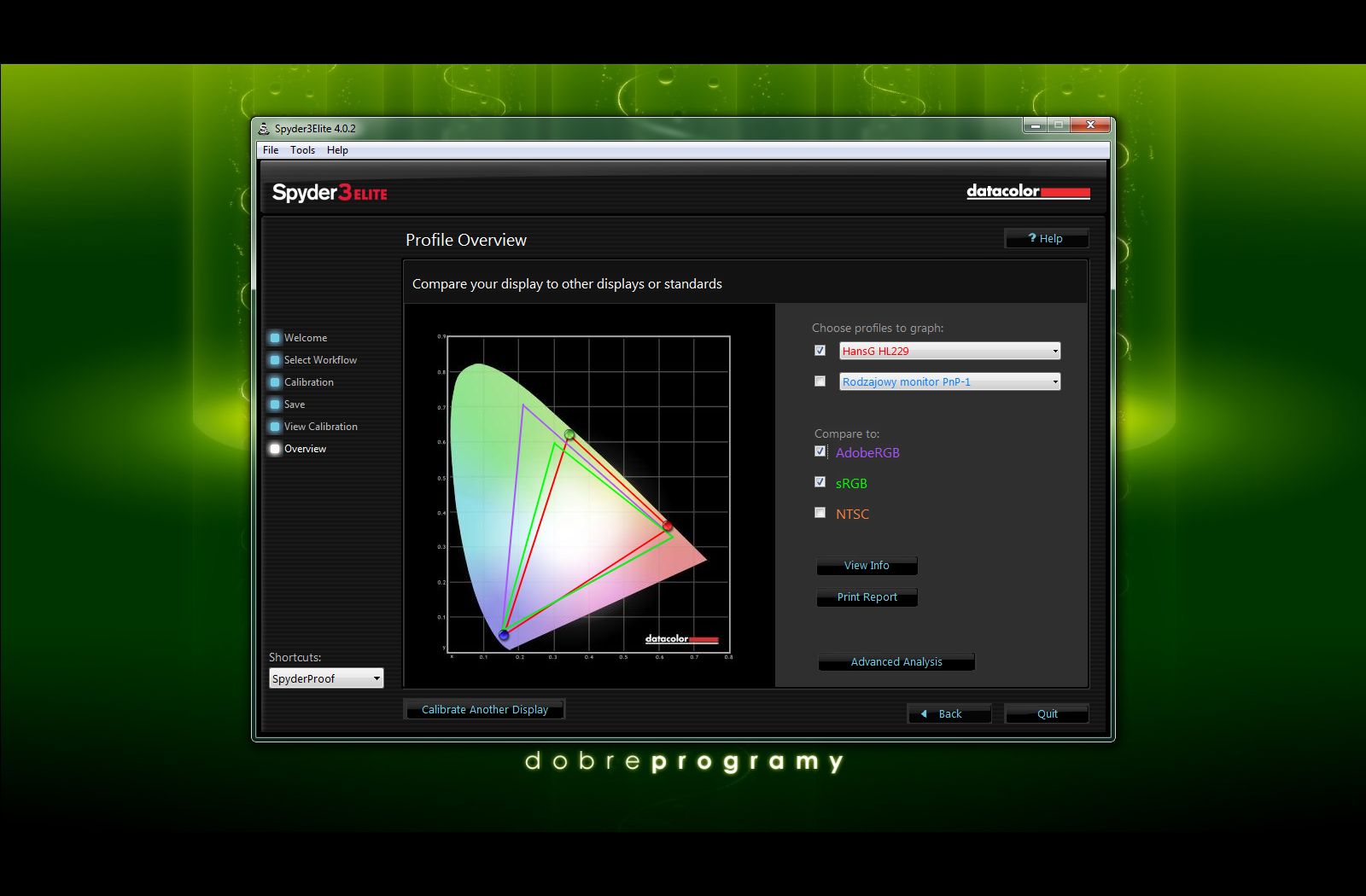Viewport: 1366px width, 896px height.
Task: Open the File menu
Action: pyautogui.click(x=271, y=150)
